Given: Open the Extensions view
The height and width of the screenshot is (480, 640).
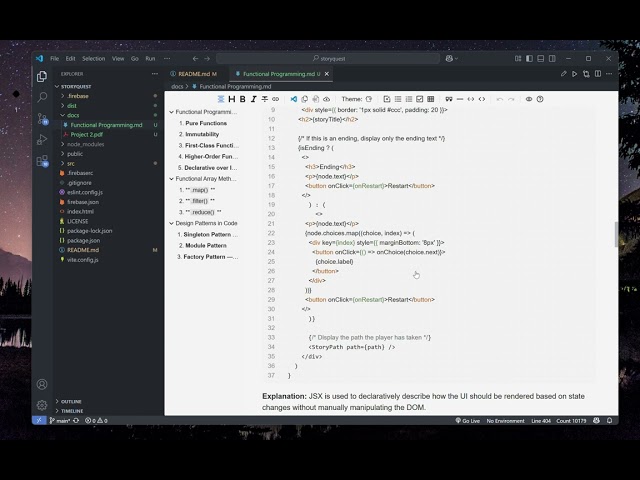Looking at the screenshot, I should coord(42,161).
